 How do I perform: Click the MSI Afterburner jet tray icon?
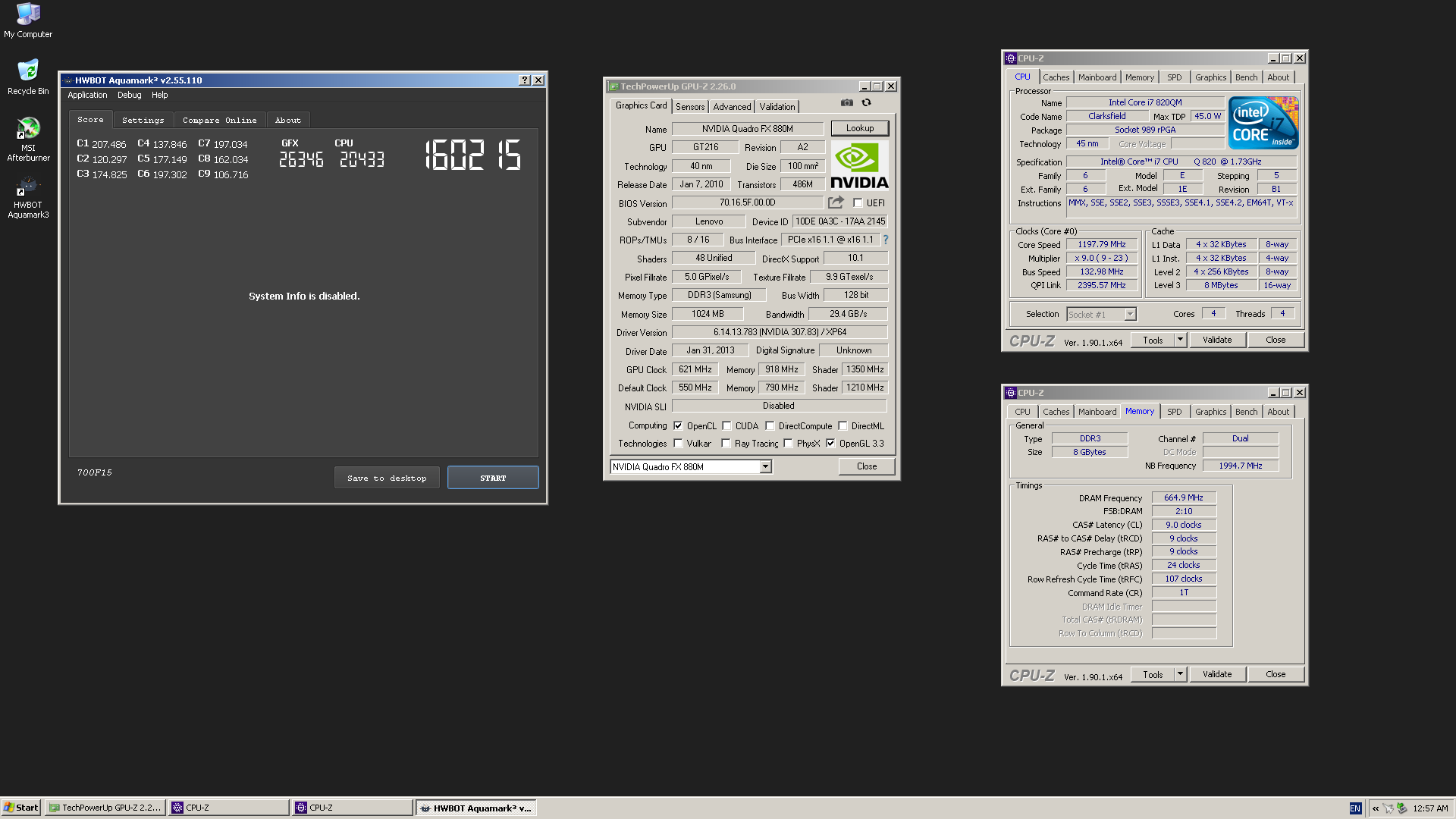(1388, 808)
